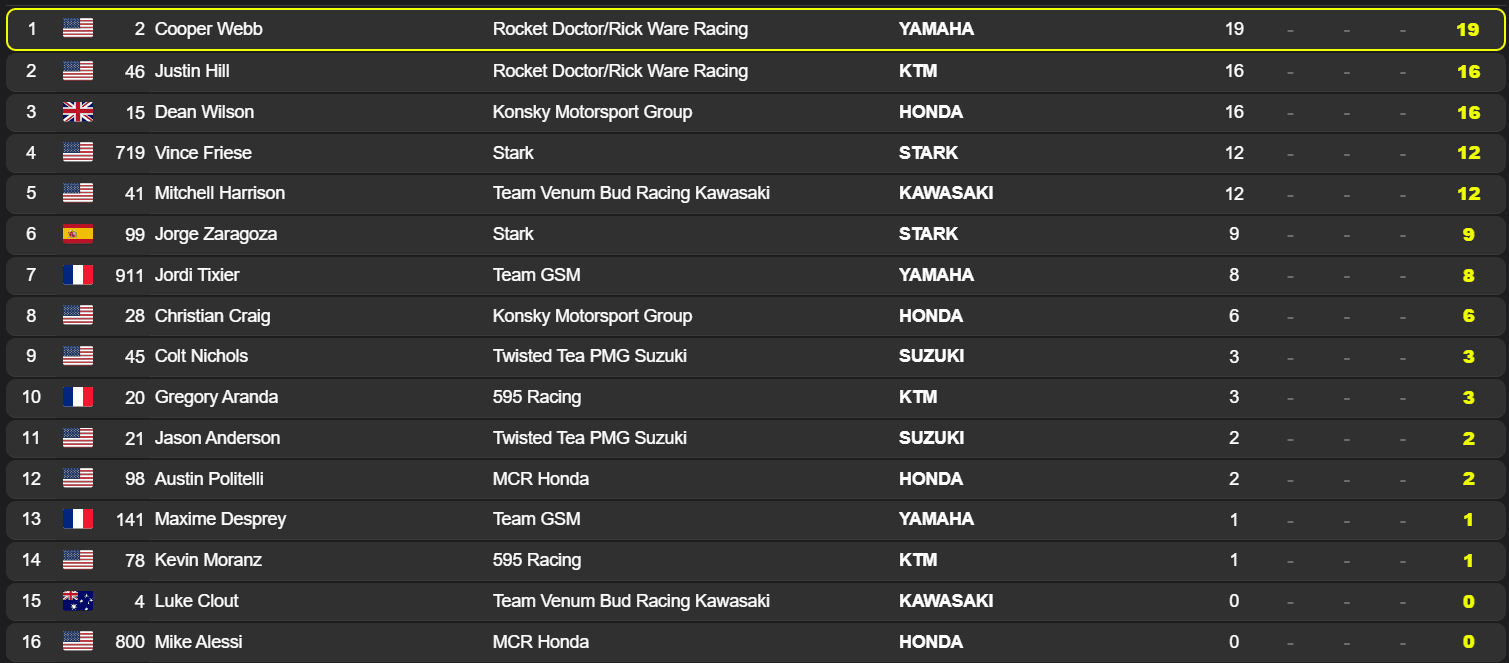Click Gregory Aranda's 595 Racing cell
Image resolution: width=1509 pixels, height=663 pixels.
tap(537, 397)
